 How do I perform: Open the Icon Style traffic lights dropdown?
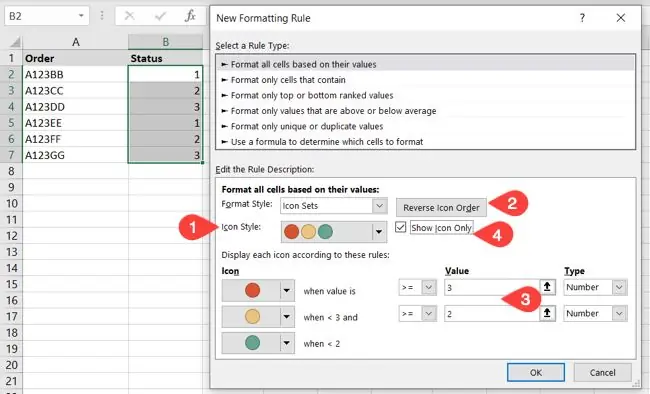[378, 232]
